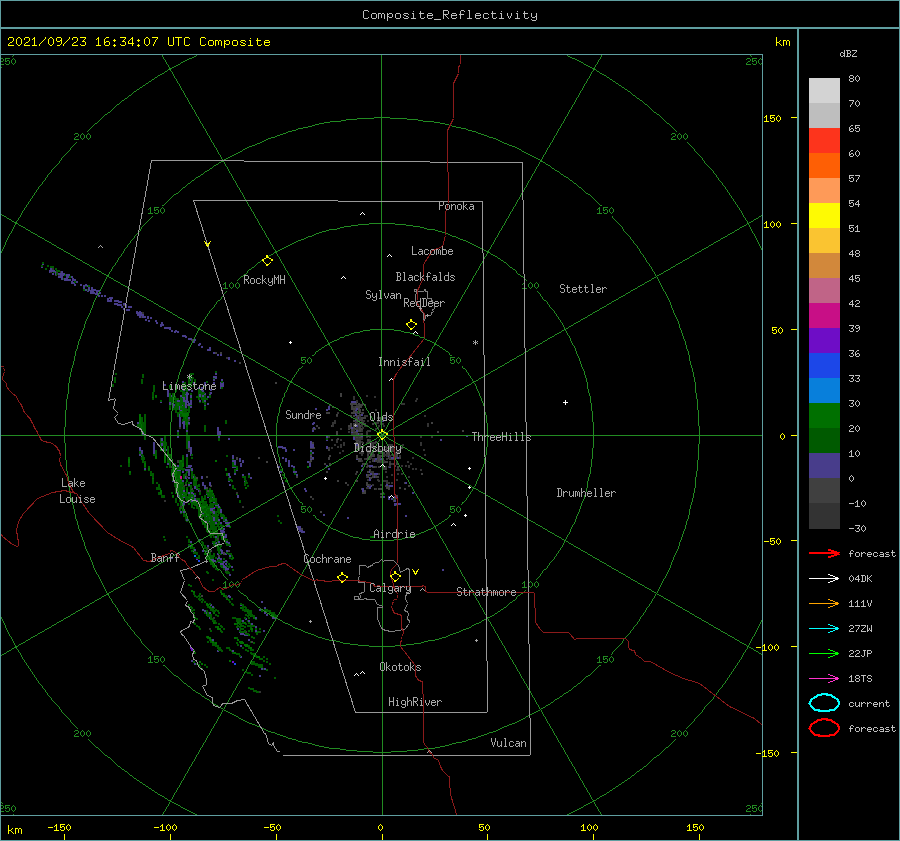Click the light blue swatch between 33 and 30 dBZ
900x841 pixels.
824,390
